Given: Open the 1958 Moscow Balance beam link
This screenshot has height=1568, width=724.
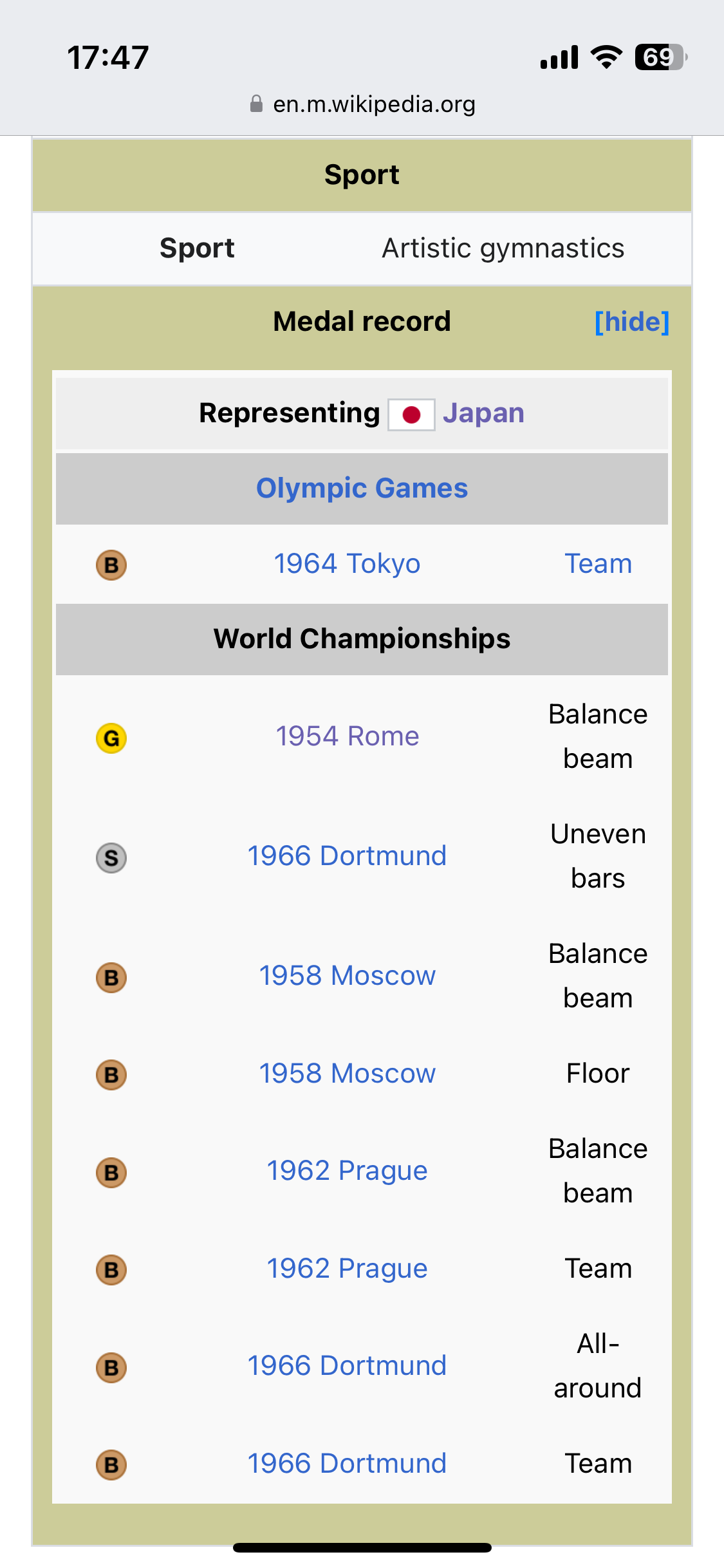Looking at the screenshot, I should point(348,976).
